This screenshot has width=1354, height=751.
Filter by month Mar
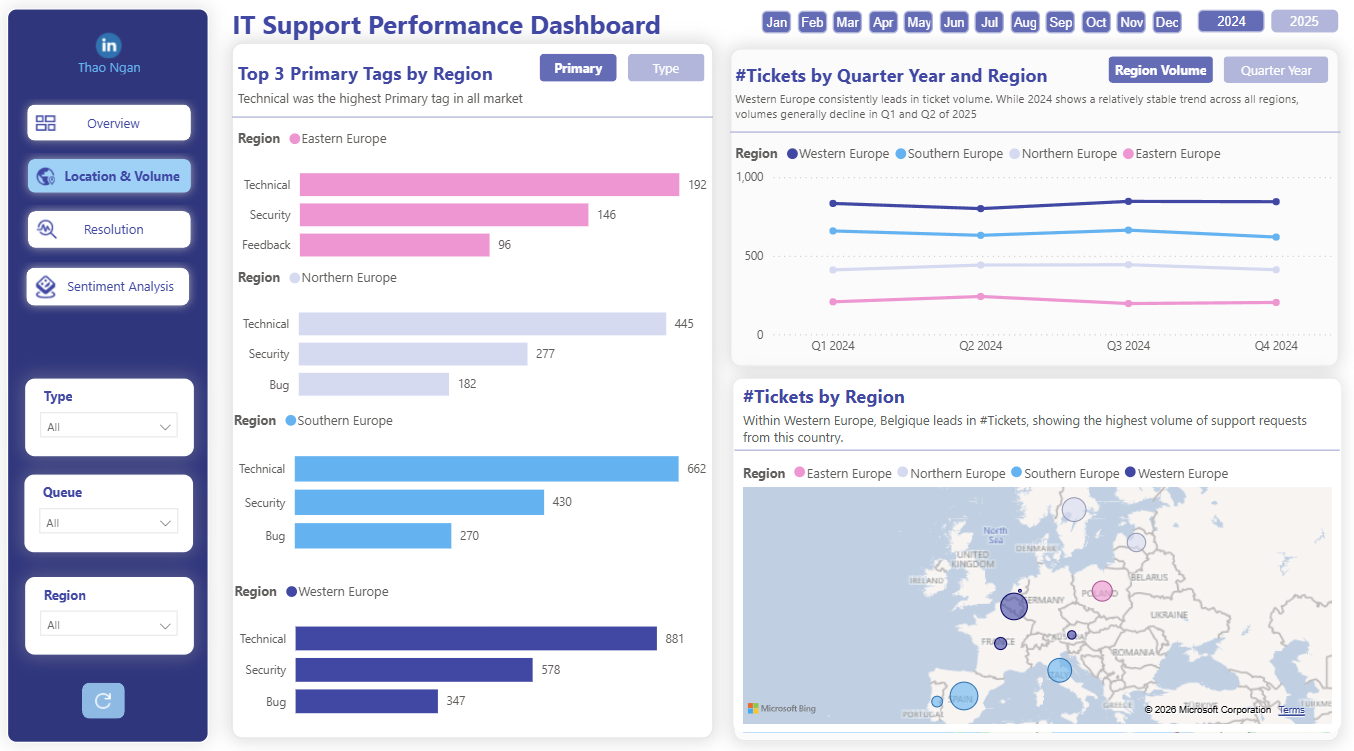tap(848, 22)
